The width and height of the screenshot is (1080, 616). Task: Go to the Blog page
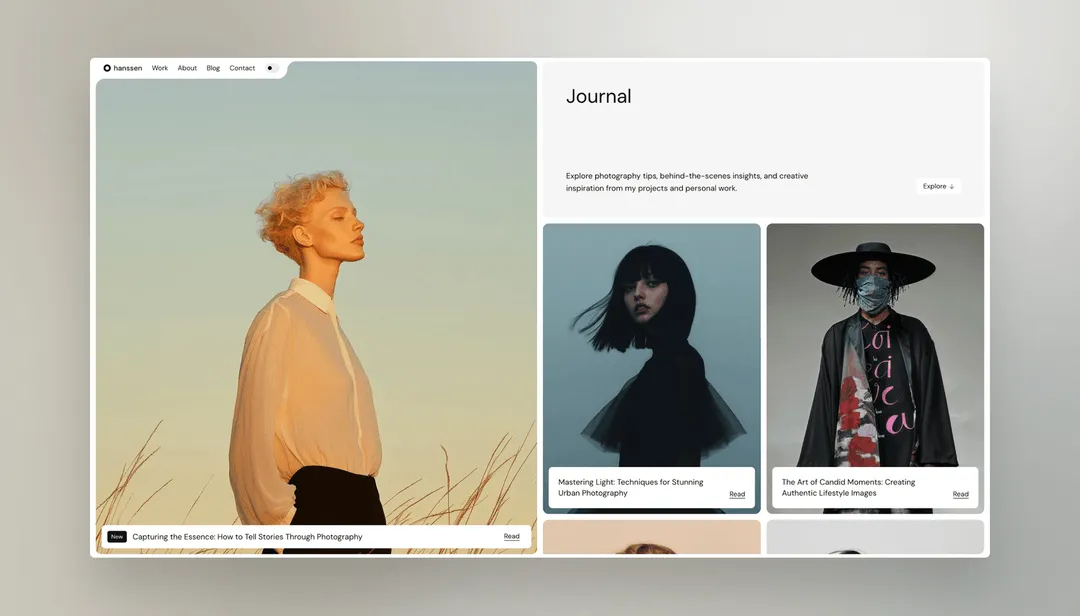pyautogui.click(x=214, y=68)
